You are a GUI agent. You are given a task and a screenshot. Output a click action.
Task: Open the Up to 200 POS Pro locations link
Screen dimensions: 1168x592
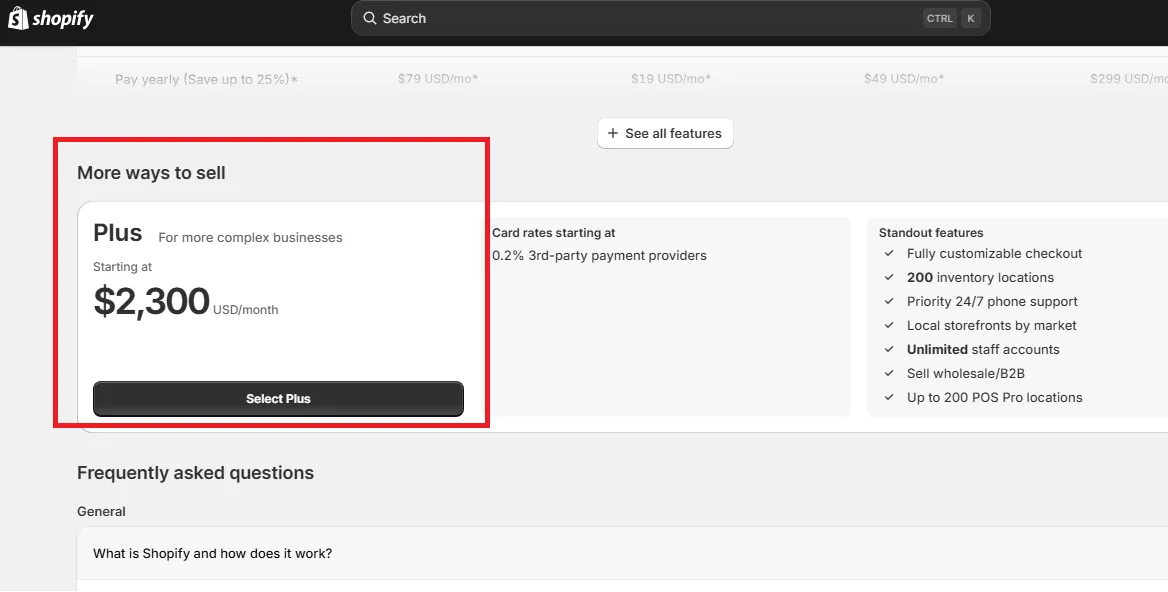point(994,397)
